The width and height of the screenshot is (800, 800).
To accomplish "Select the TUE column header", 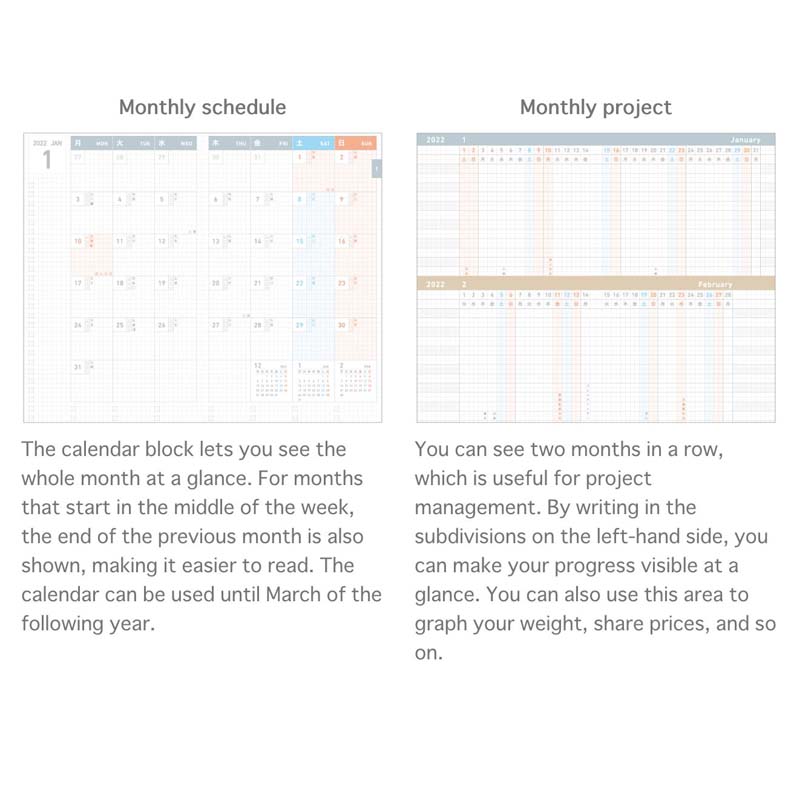I will click(x=133, y=143).
